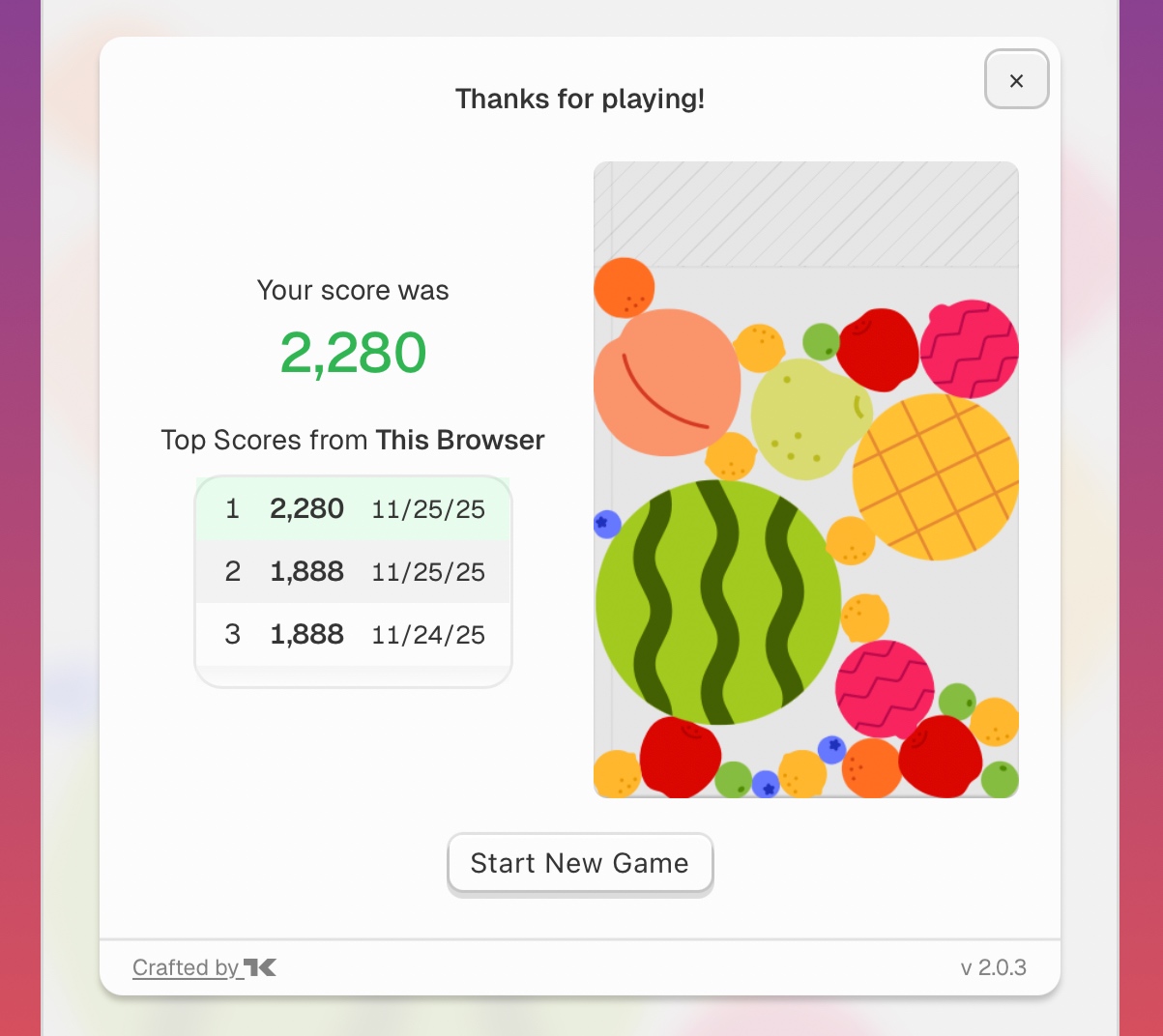
Task: Select the top score row showing 2,280
Action: (353, 509)
